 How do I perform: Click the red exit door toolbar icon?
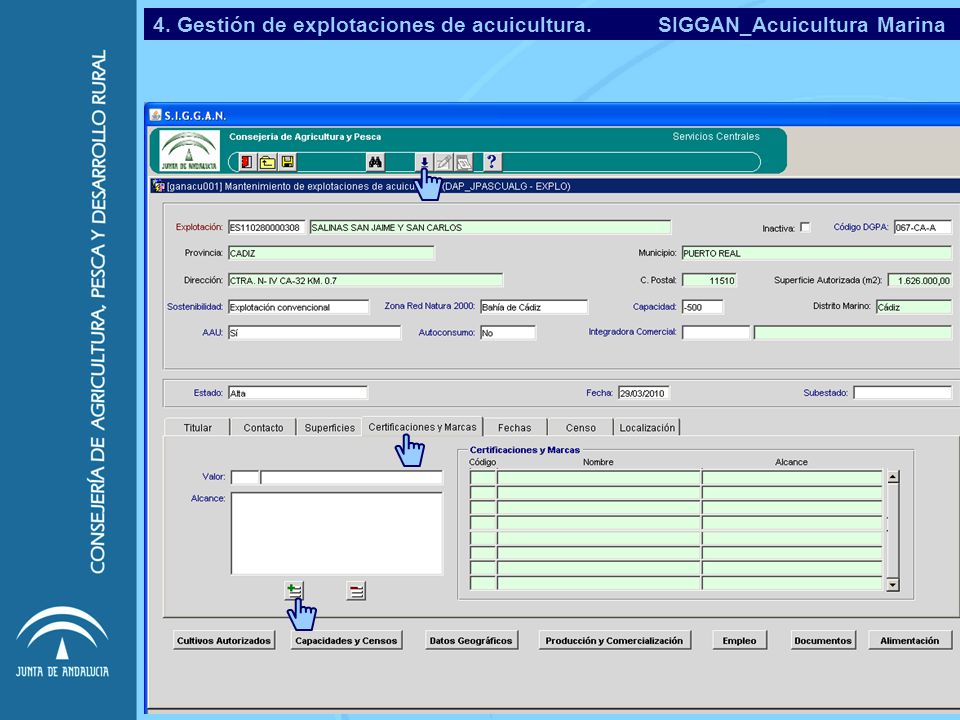click(246, 162)
